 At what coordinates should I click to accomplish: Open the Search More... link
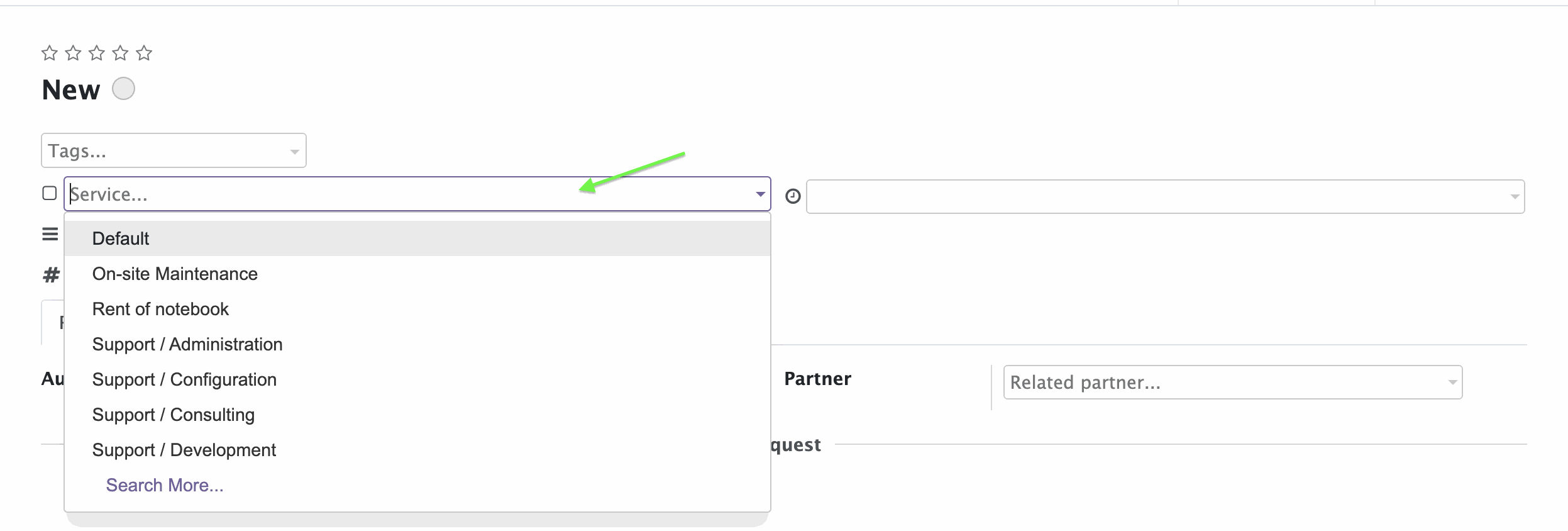click(165, 485)
